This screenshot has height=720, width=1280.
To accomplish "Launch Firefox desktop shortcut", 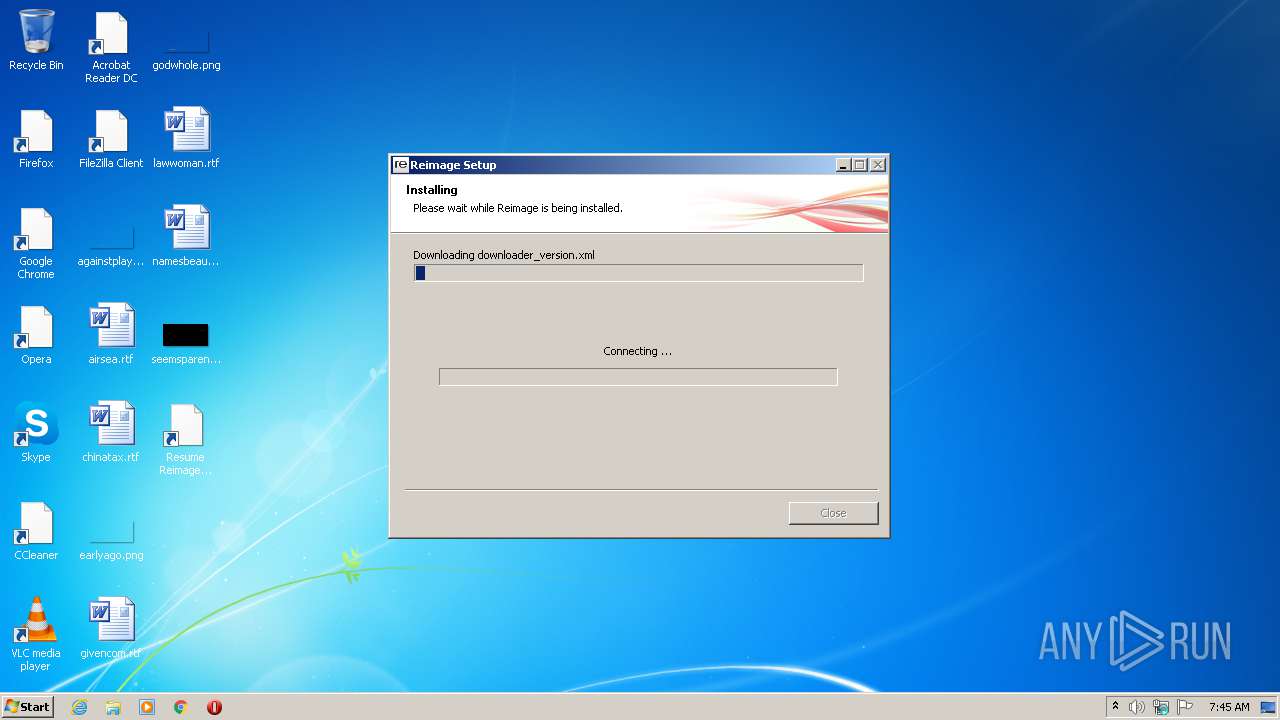I will 36,140.
